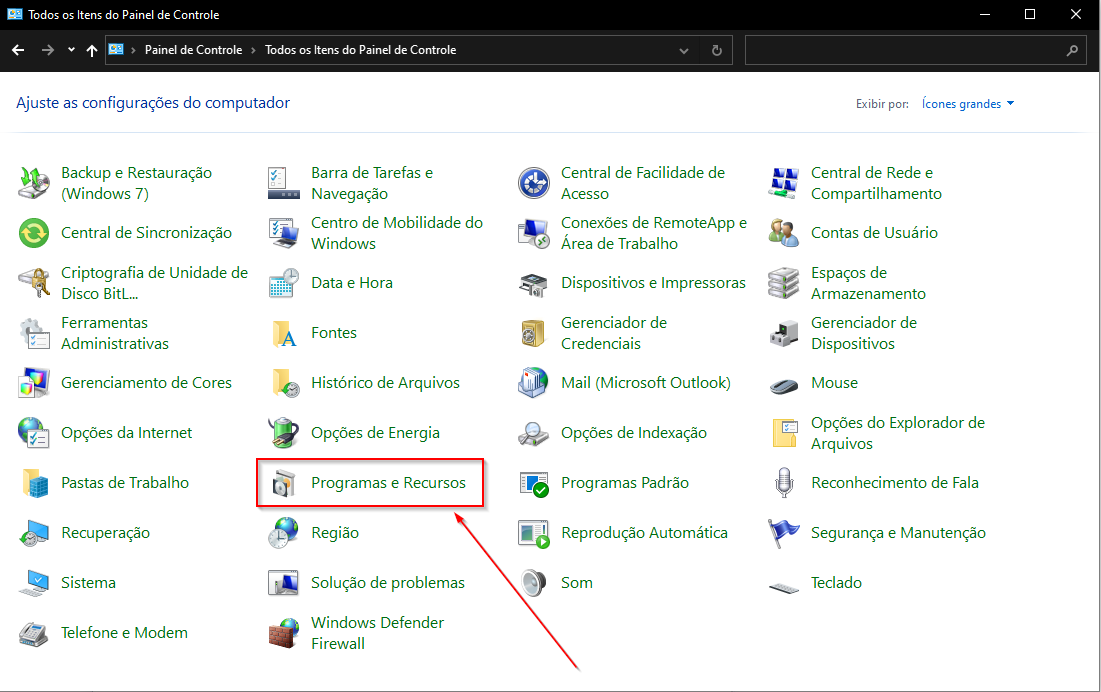Expand chevron after Painel de Controle breadcrumb

point(253,51)
